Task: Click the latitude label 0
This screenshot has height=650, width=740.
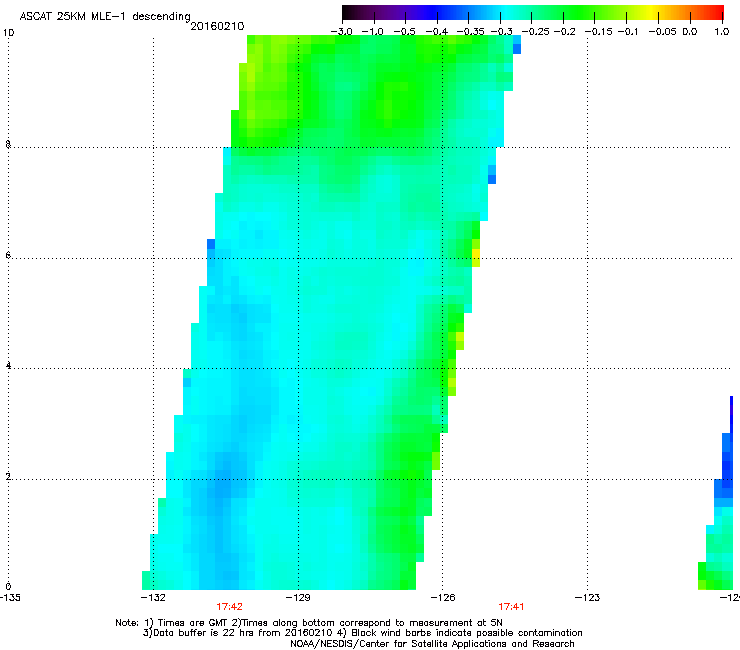Action: pyautogui.click(x=8, y=587)
